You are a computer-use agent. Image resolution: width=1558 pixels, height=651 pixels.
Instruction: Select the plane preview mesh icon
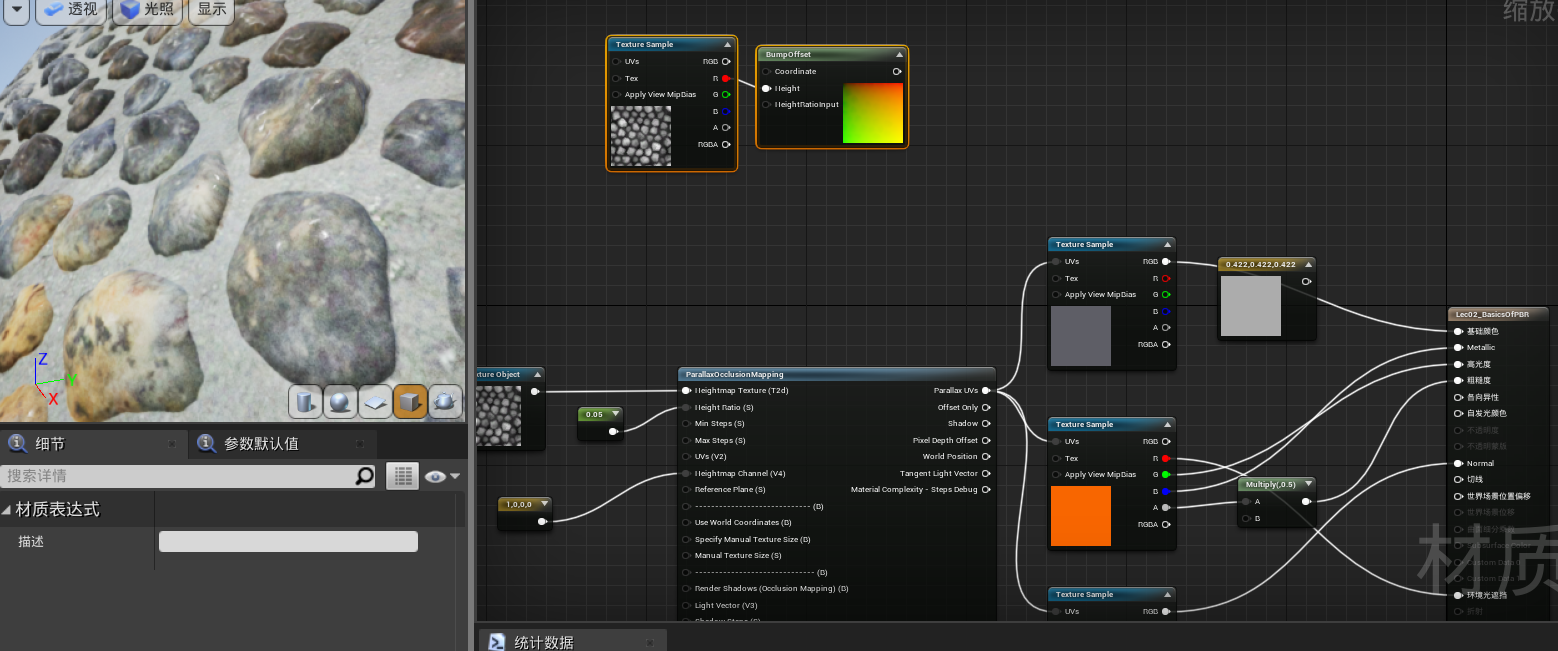[375, 402]
